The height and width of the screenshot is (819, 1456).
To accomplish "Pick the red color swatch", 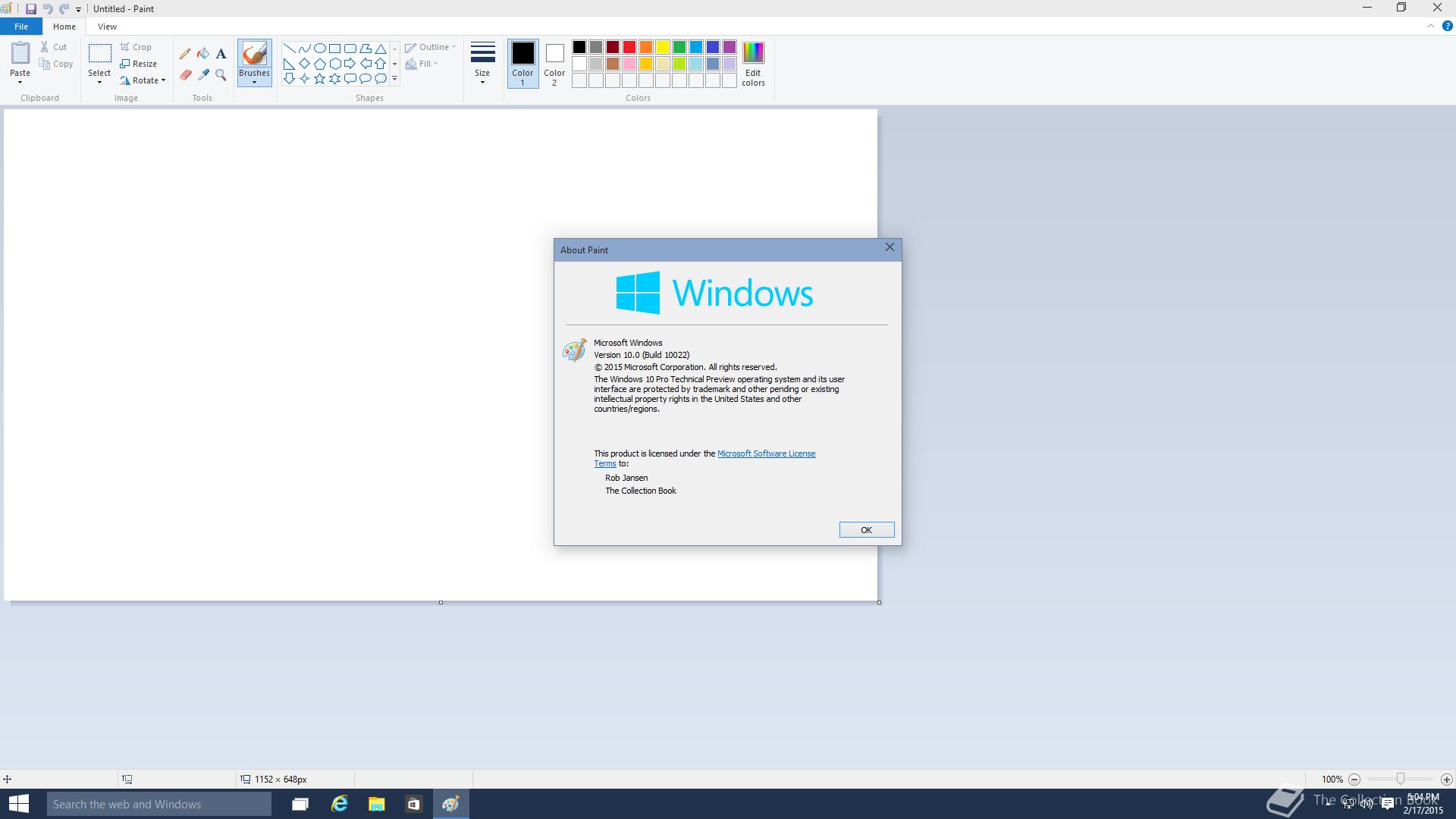I will pos(629,48).
